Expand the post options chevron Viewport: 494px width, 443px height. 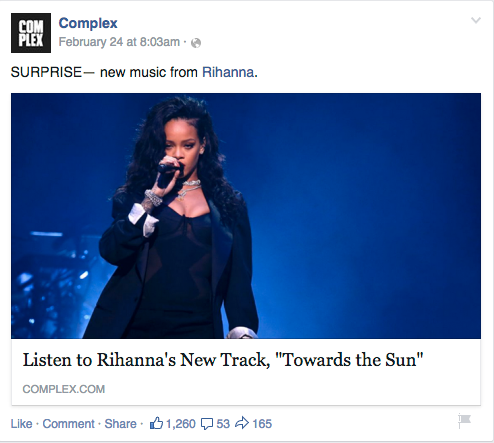click(476, 21)
